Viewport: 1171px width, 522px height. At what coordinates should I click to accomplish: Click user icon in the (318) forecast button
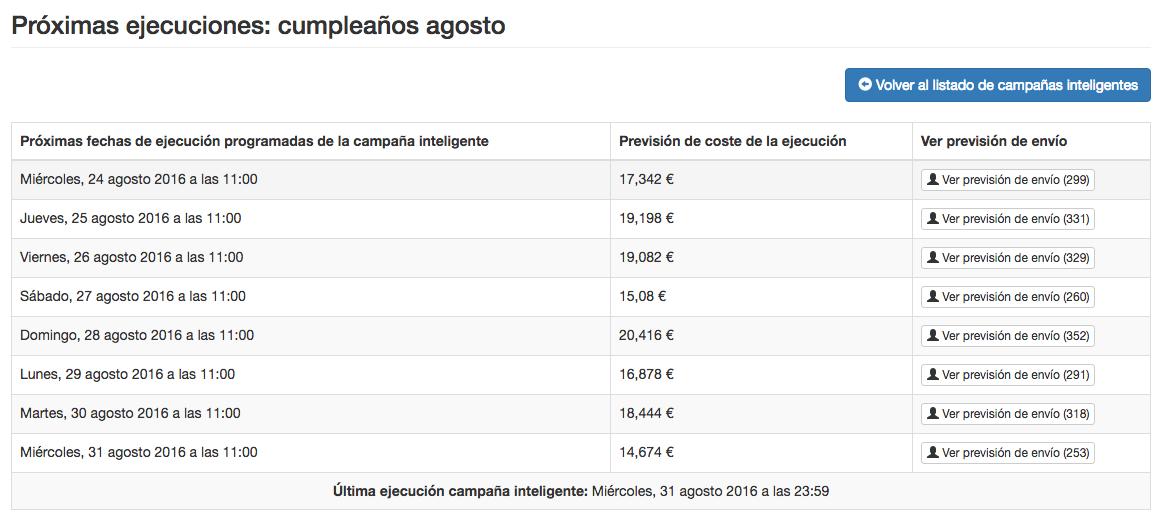933,414
